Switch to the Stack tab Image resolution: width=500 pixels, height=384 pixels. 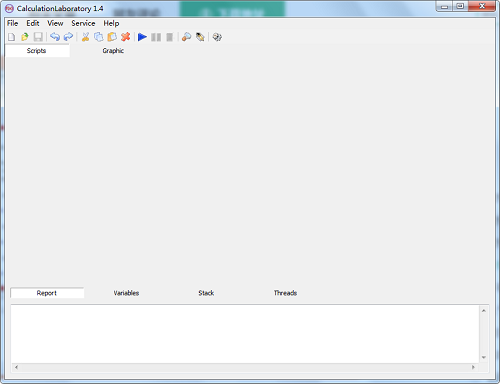pos(206,293)
